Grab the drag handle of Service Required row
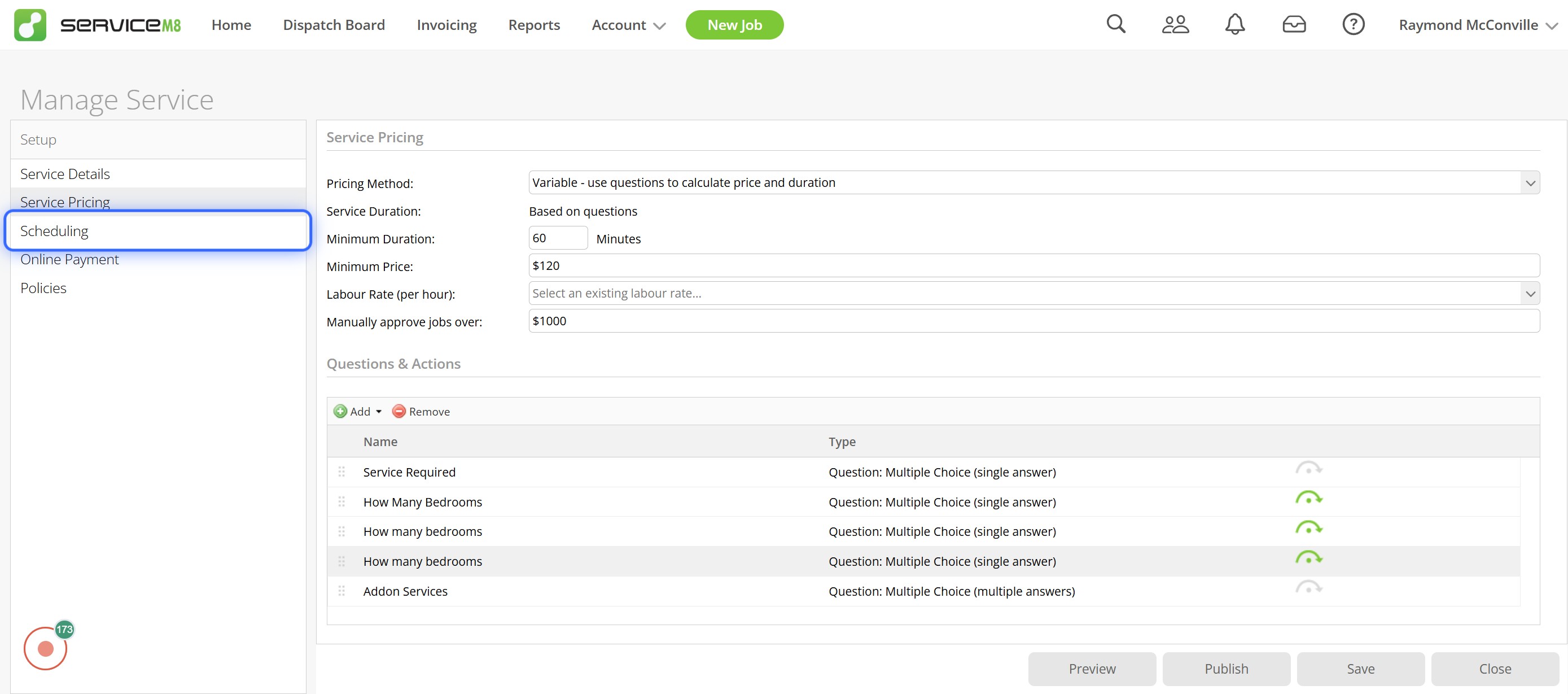This screenshot has height=694, width=1568. coord(341,472)
